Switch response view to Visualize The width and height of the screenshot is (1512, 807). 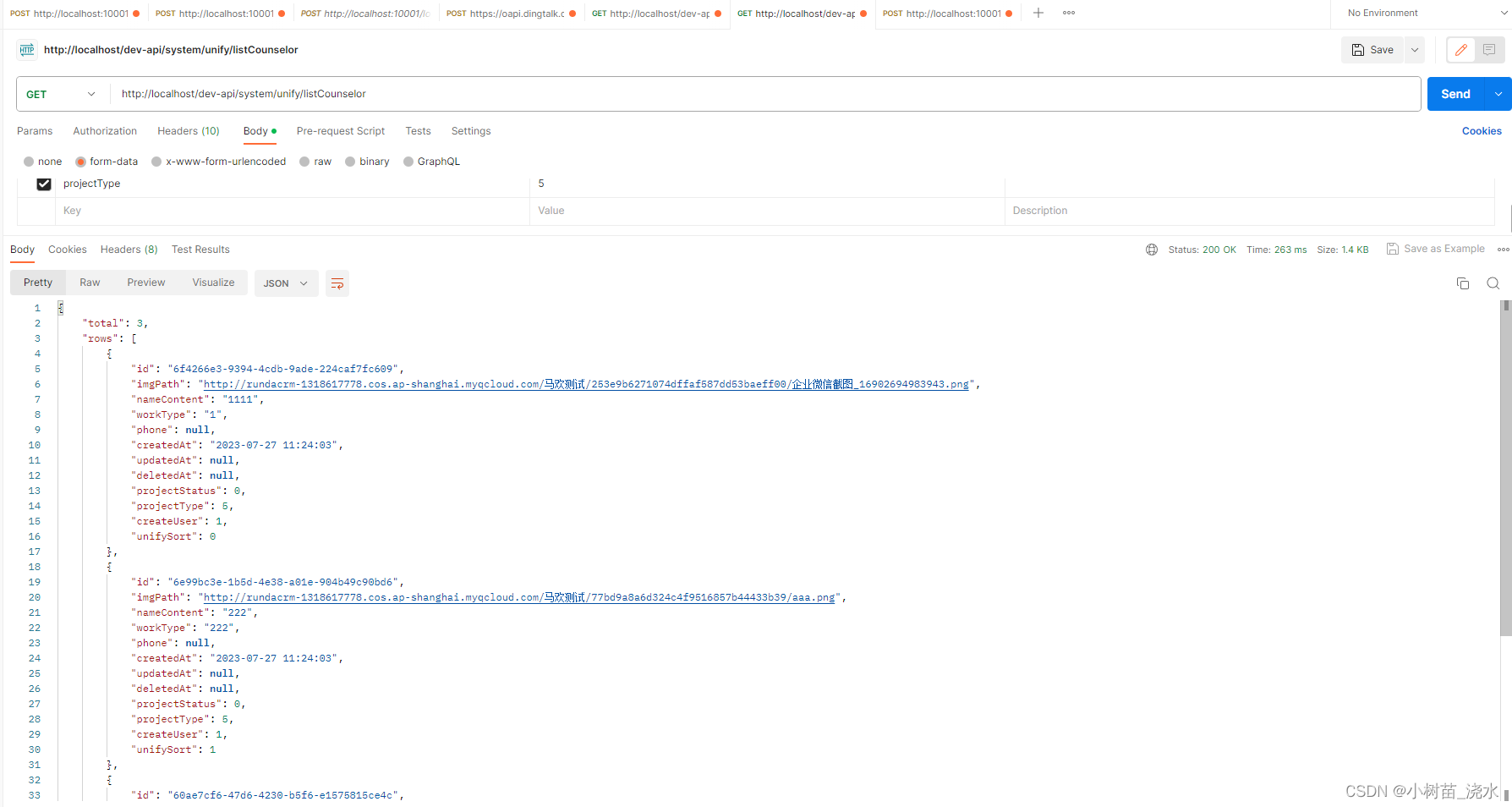213,283
